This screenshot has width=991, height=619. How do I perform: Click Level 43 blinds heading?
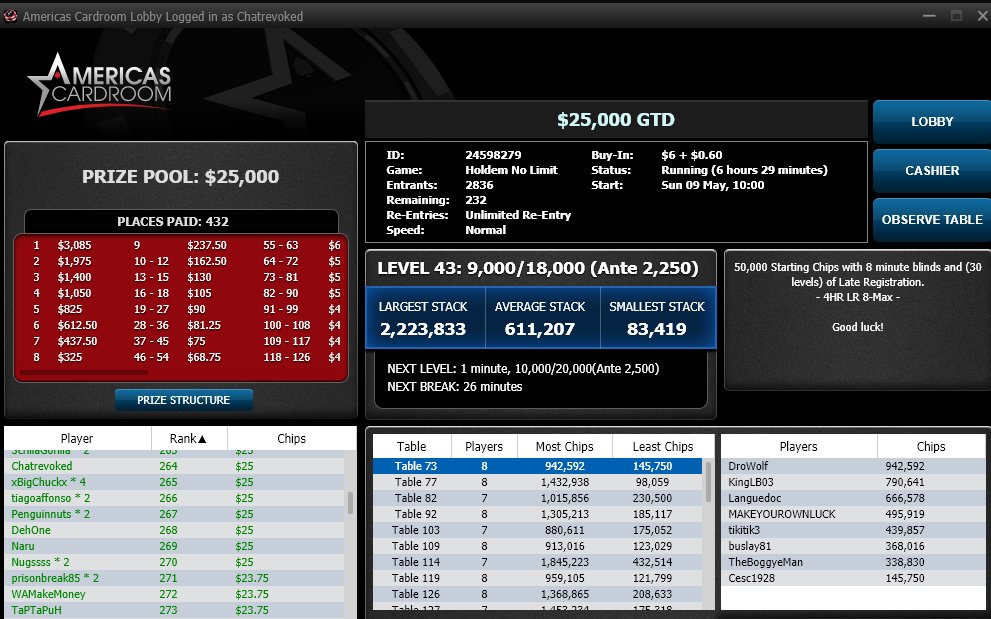point(538,268)
